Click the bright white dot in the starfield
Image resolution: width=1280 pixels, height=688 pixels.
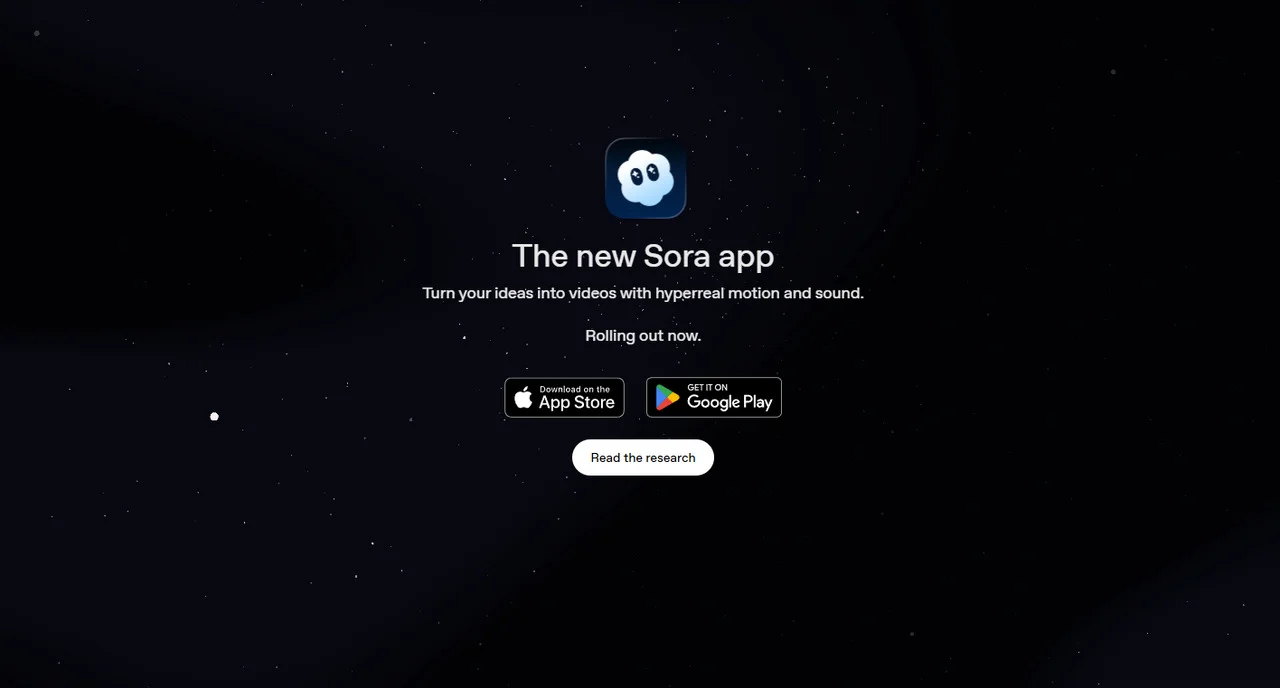pyautogui.click(x=214, y=416)
